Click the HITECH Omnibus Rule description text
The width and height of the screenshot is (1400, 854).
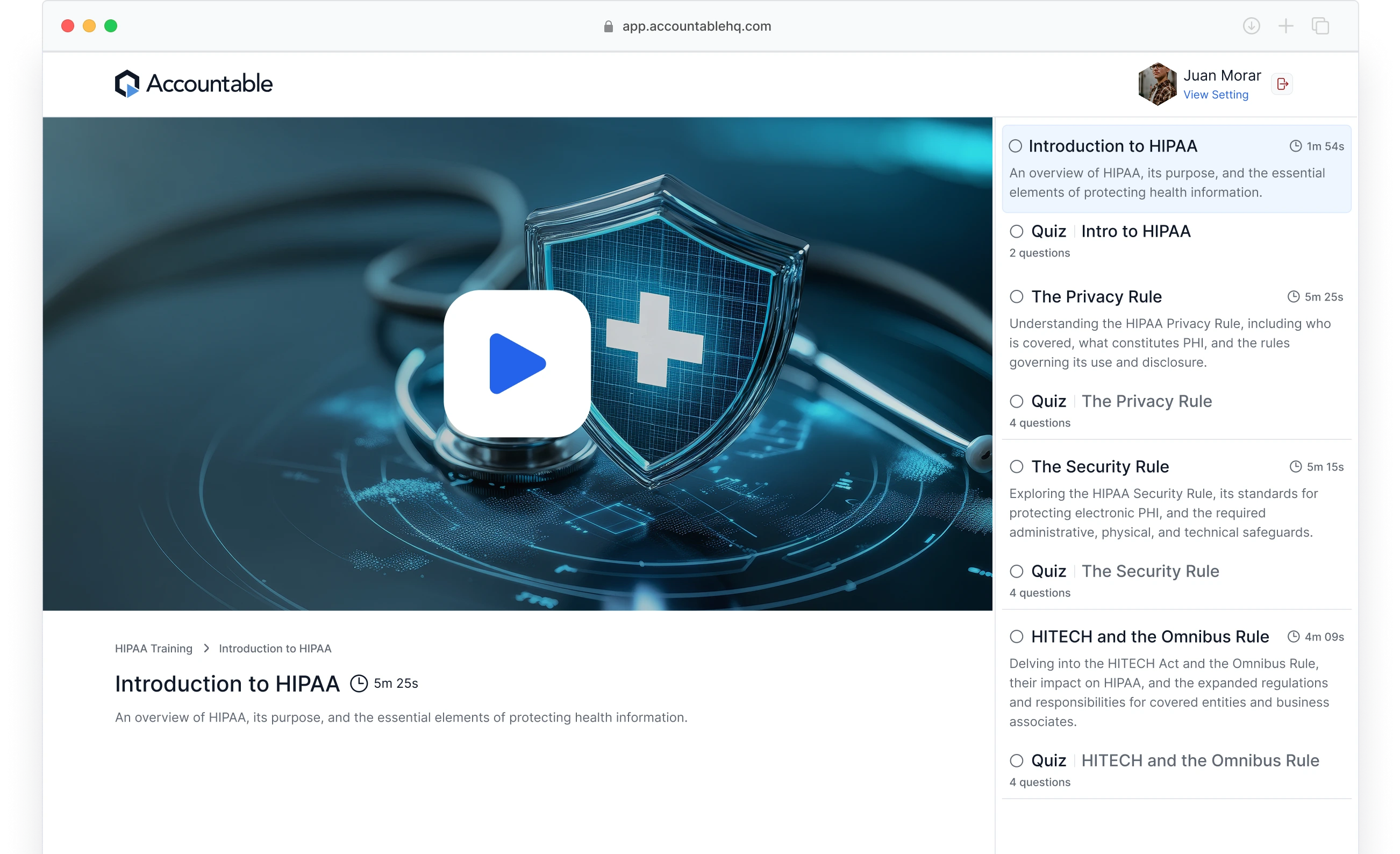point(1169,692)
